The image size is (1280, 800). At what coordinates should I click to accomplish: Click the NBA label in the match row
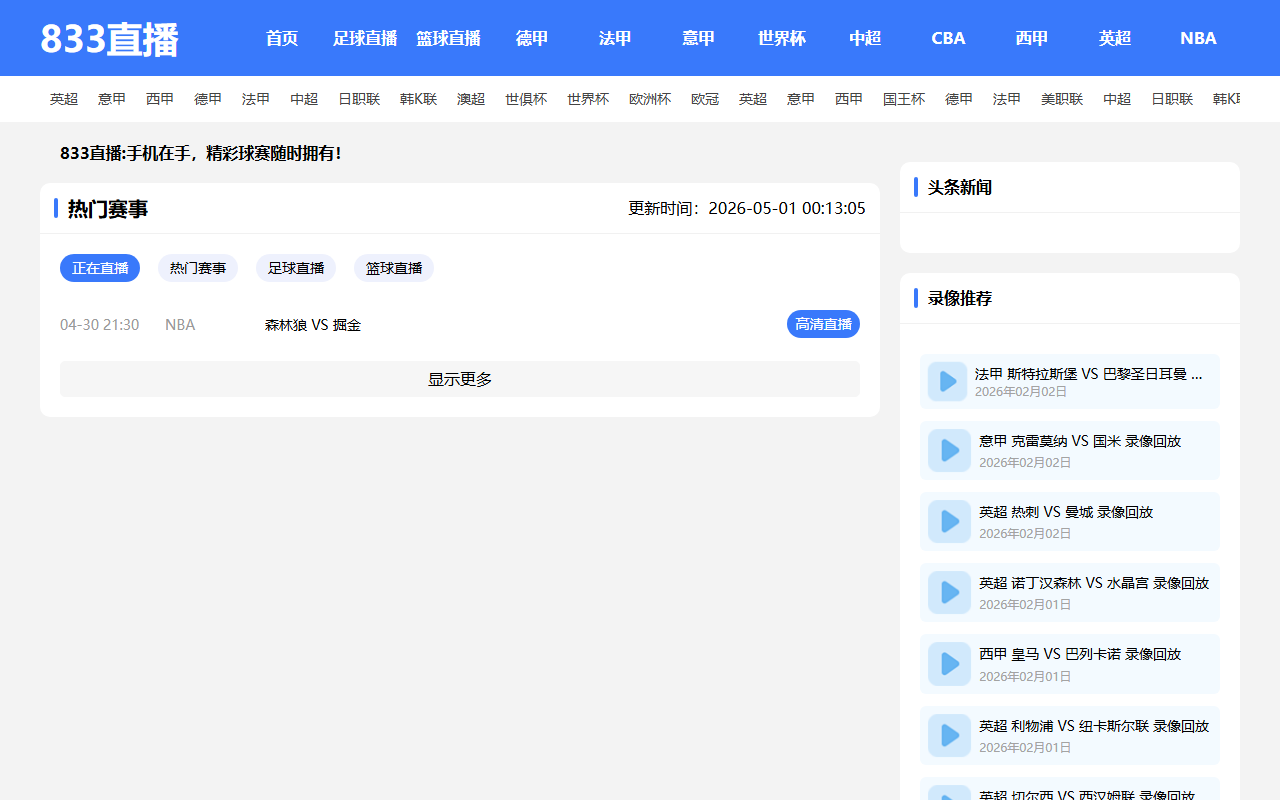(x=180, y=325)
